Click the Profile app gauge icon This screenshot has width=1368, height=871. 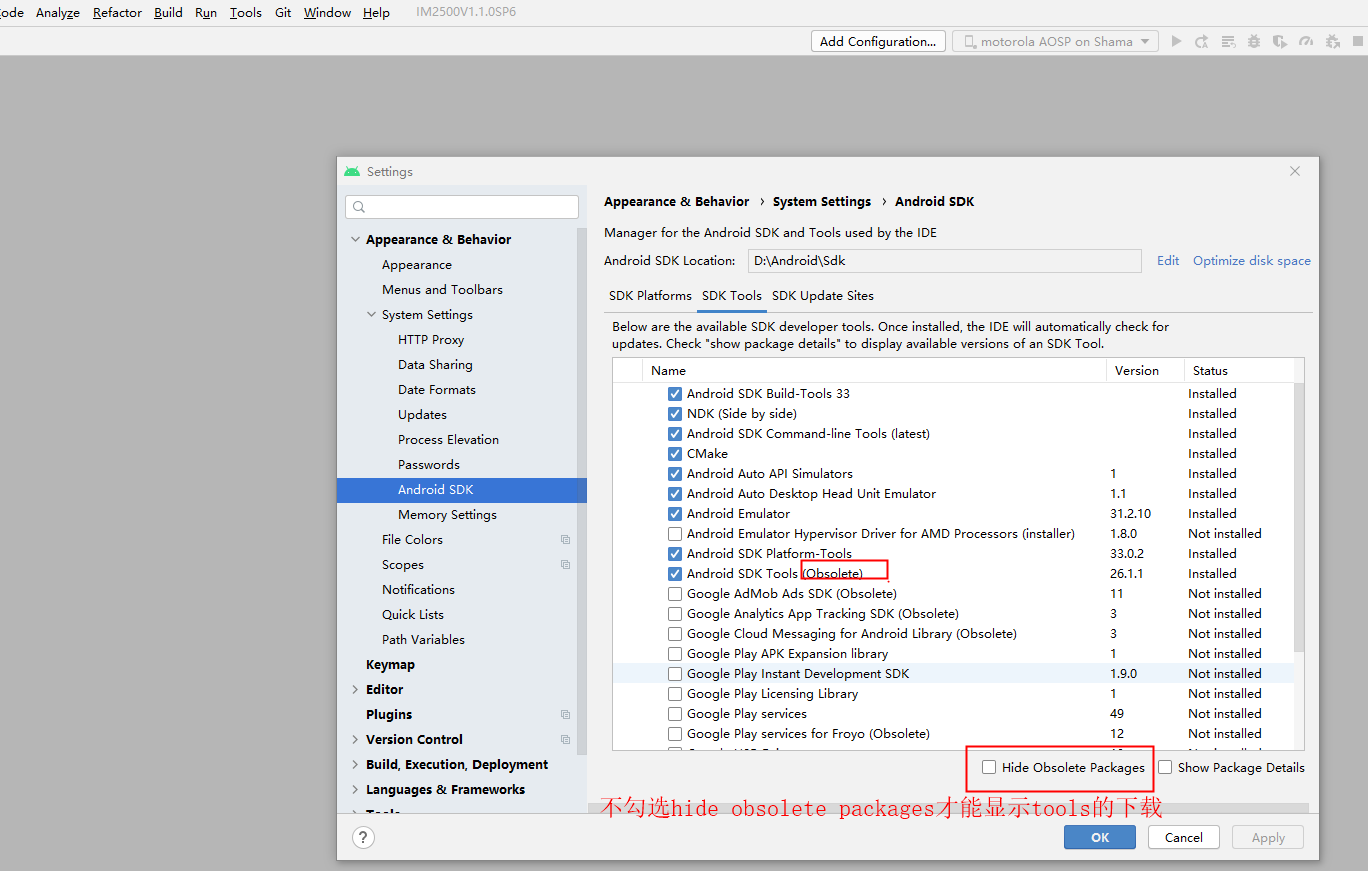point(1306,41)
